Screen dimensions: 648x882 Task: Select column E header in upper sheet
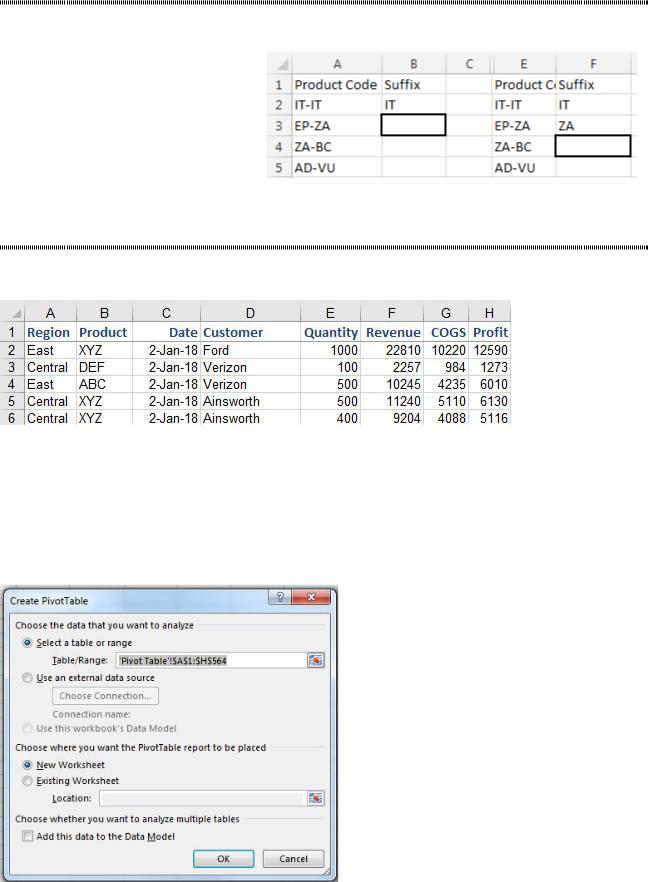(x=524, y=64)
